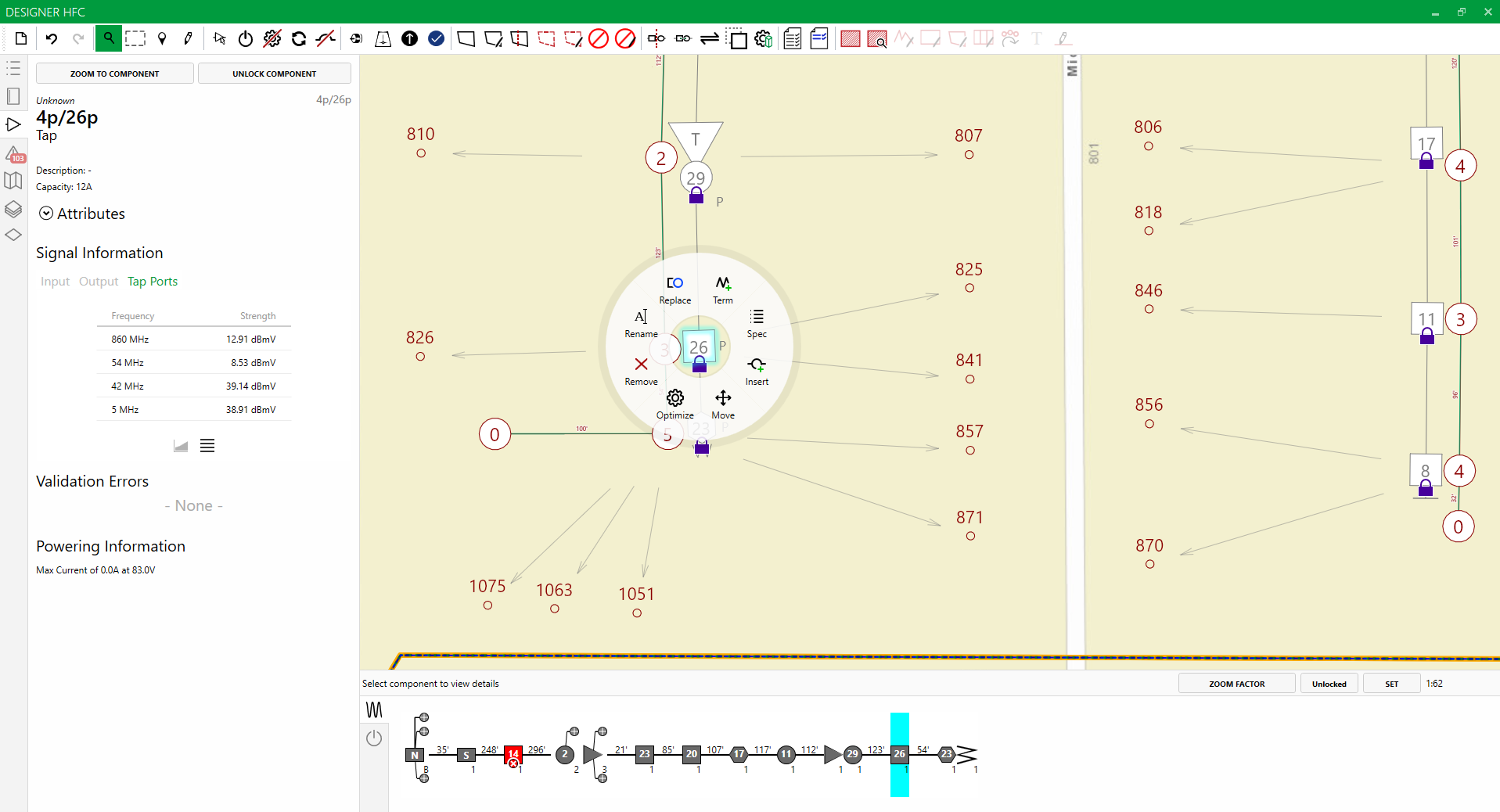Screen dimensions: 1500x812
Task: Select red error node 14 in schematic
Action: [x=513, y=754]
